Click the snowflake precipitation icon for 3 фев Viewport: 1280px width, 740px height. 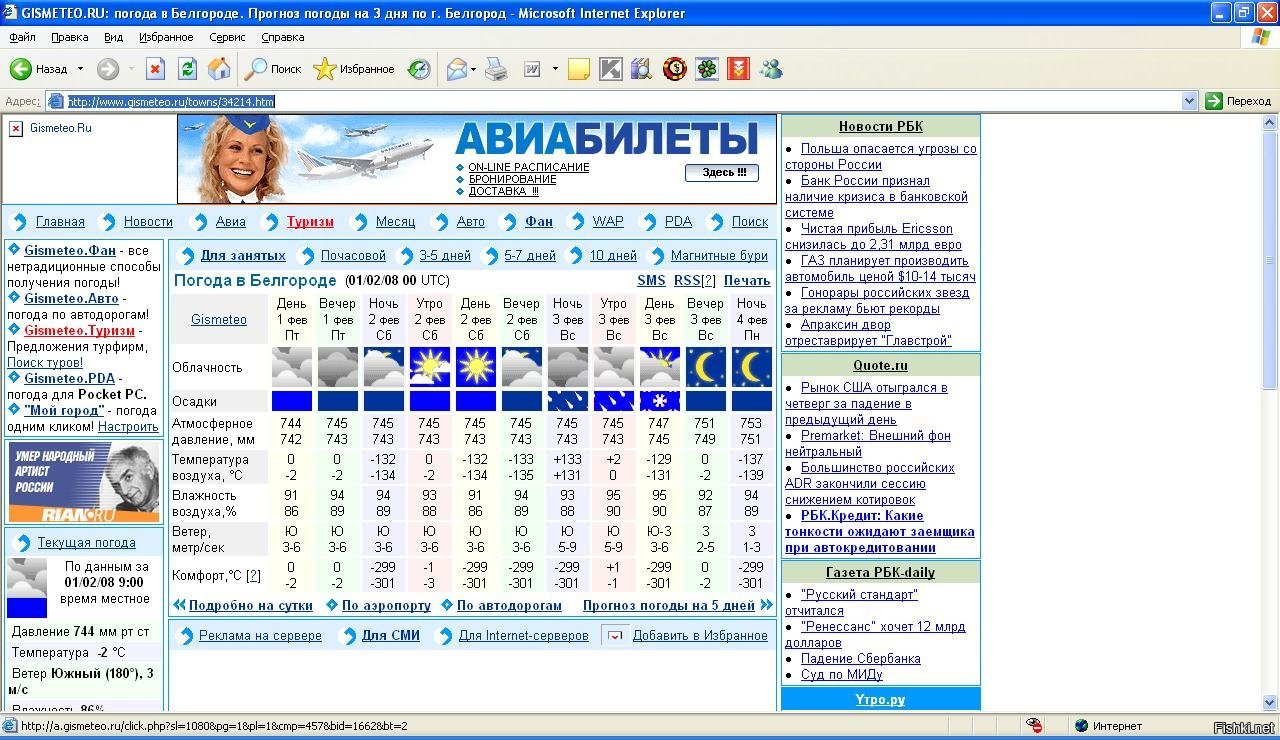coord(660,401)
